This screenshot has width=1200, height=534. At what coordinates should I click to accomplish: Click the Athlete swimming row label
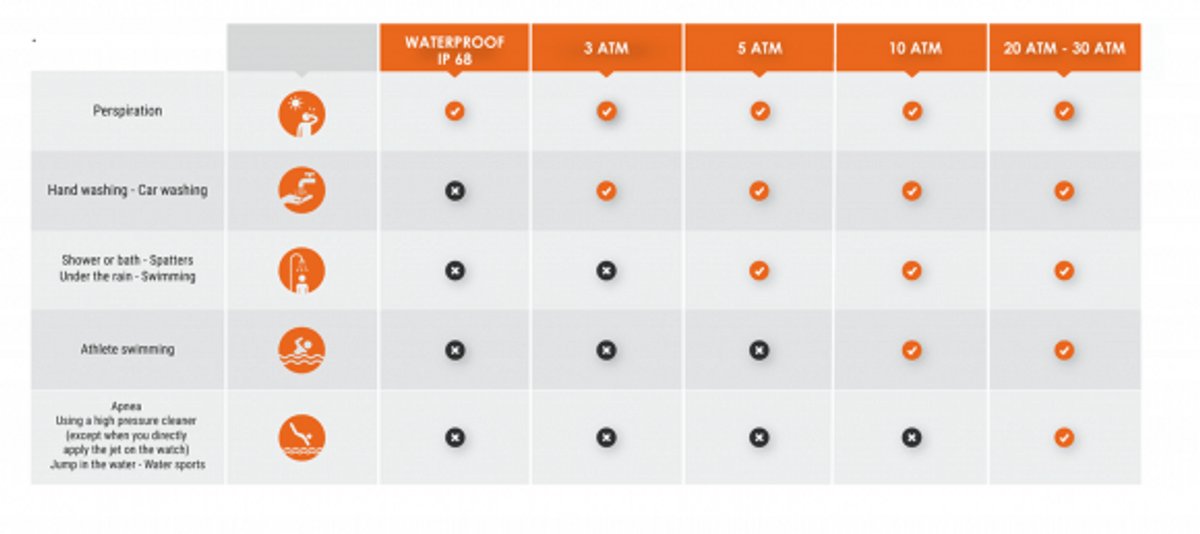coord(128,350)
